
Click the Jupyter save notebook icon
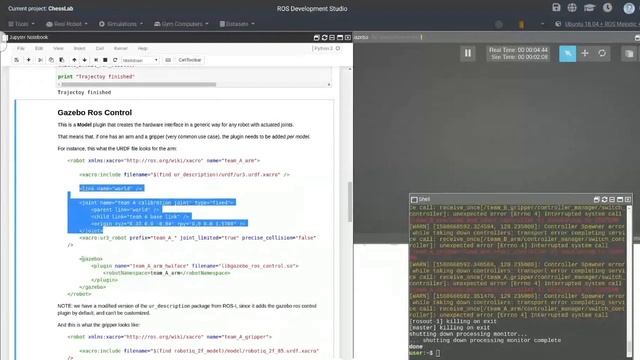coord(16,60)
